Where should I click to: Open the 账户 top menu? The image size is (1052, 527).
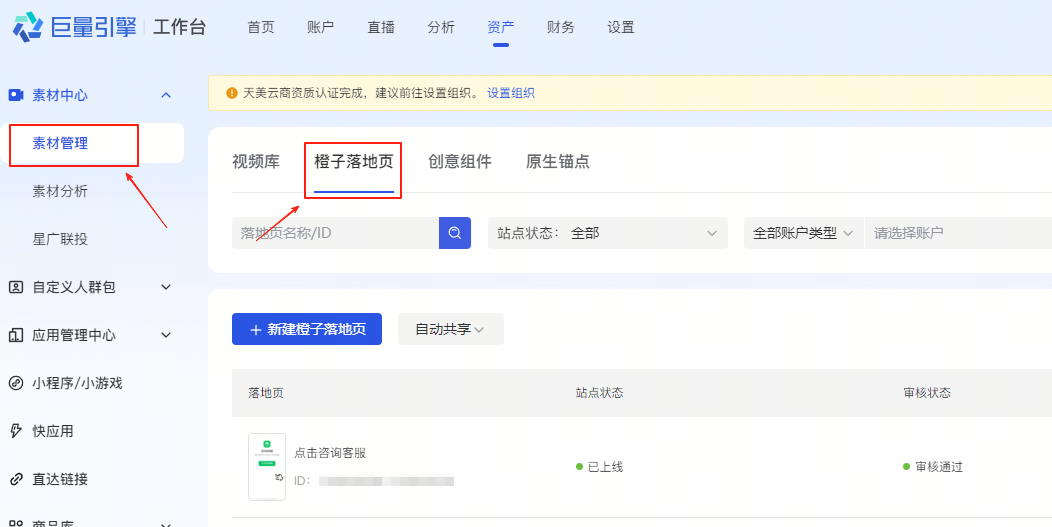click(x=321, y=28)
